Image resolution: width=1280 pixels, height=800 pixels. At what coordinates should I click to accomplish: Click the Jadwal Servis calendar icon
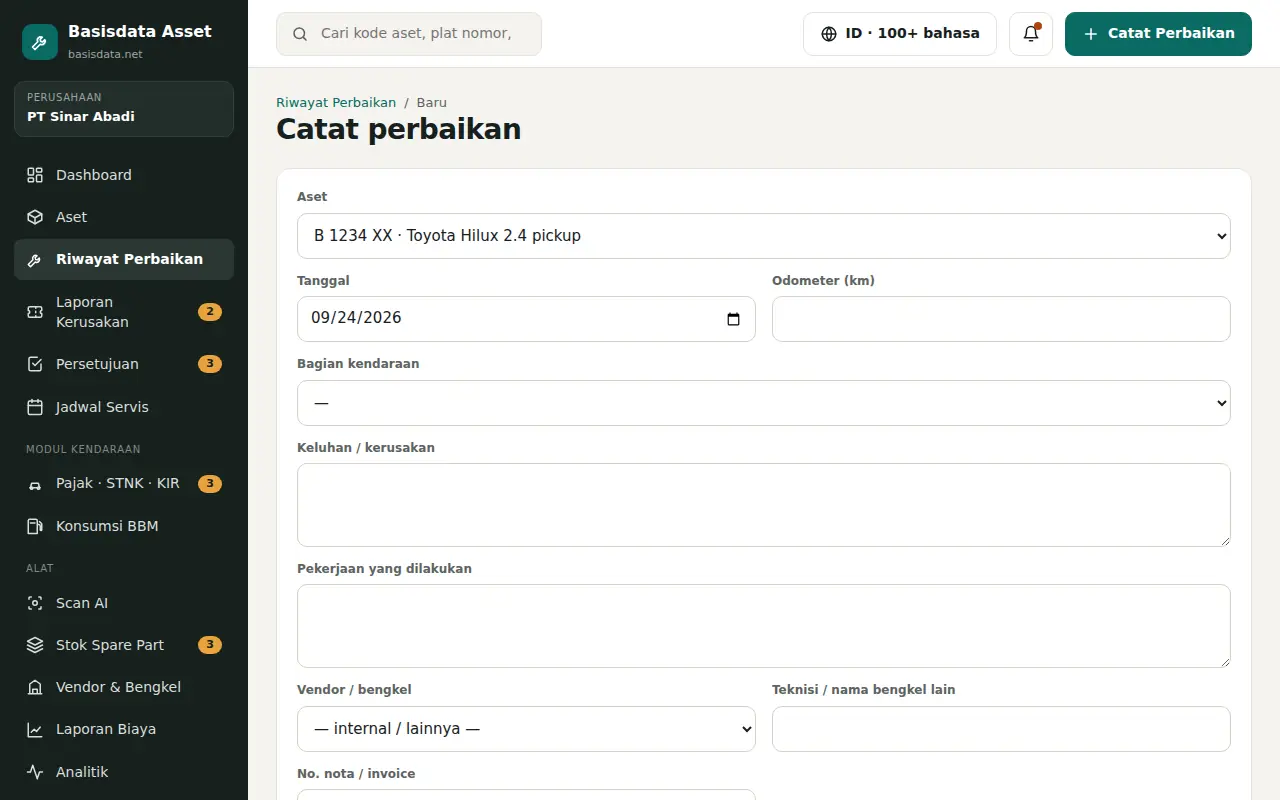click(x=35, y=407)
